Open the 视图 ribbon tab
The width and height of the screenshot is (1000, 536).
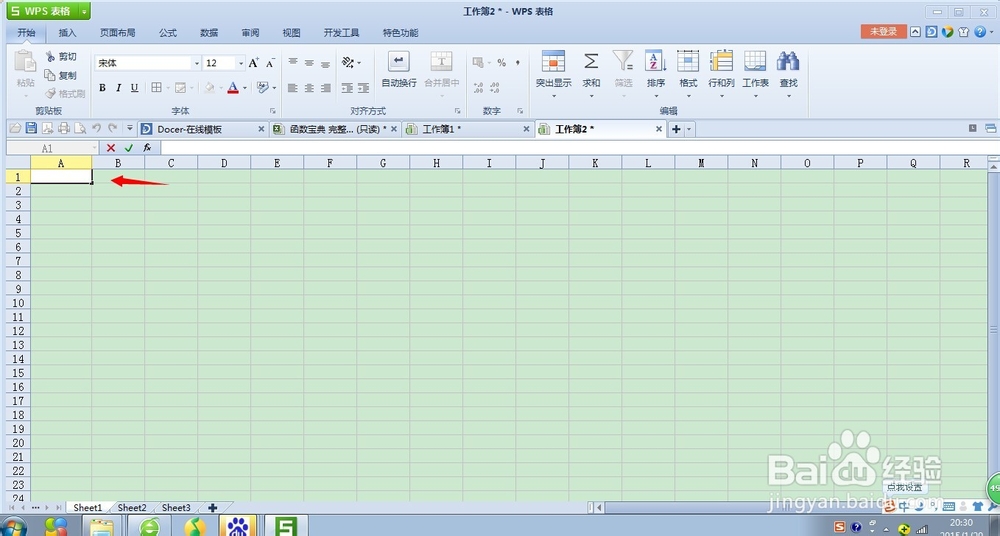[x=291, y=33]
